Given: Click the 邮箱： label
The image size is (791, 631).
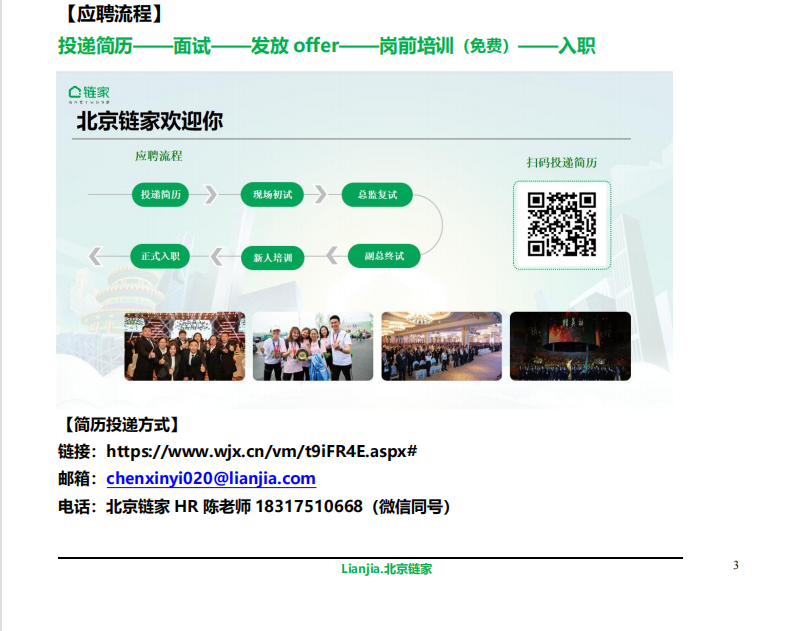Looking at the screenshot, I should (77, 478).
